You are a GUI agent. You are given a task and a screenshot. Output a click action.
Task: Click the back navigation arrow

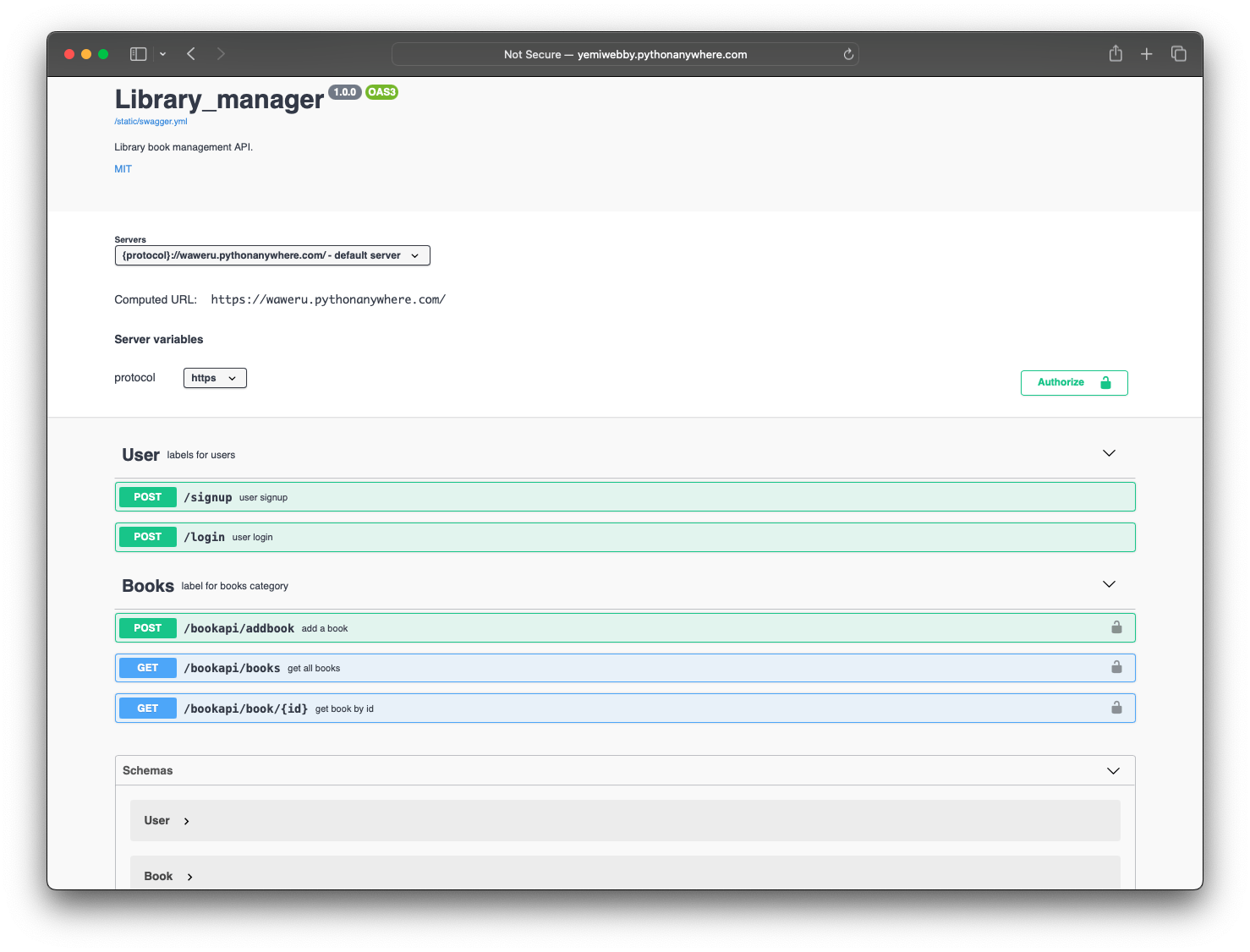tap(190, 53)
